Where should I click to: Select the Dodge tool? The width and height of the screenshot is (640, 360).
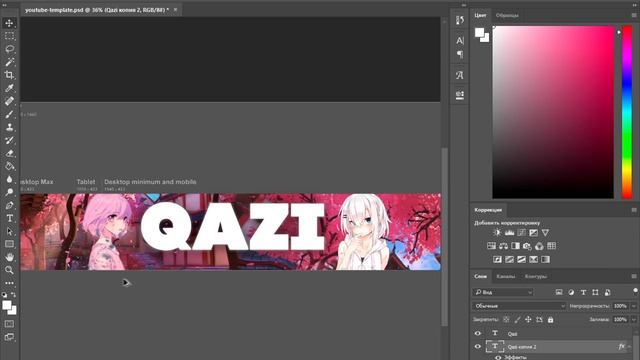tap(9, 192)
